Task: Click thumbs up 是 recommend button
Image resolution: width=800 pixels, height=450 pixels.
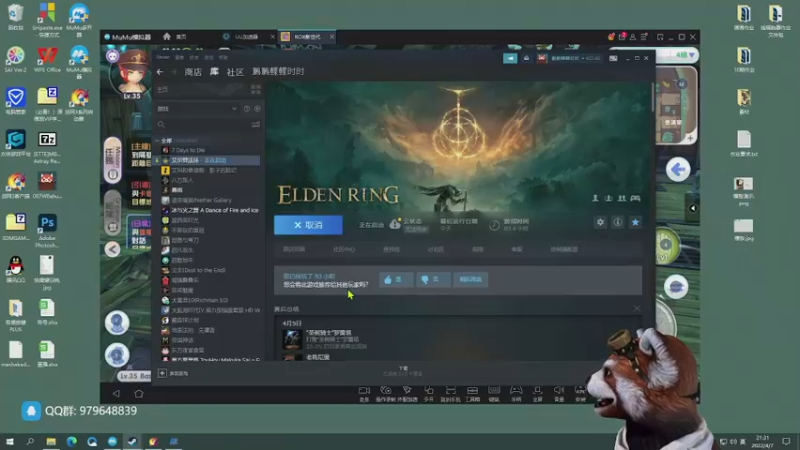Action: 396,280
